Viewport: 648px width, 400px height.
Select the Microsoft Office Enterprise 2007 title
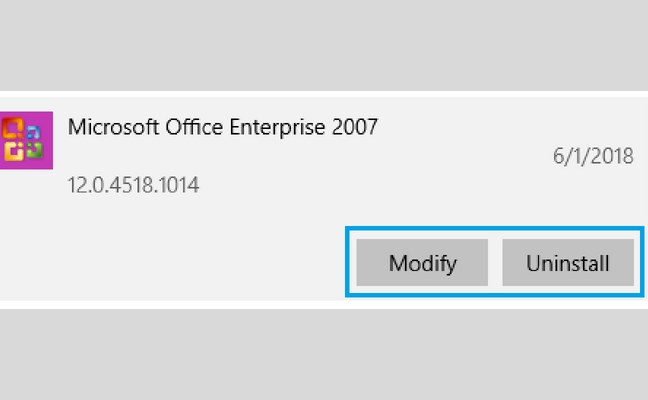pos(223,127)
